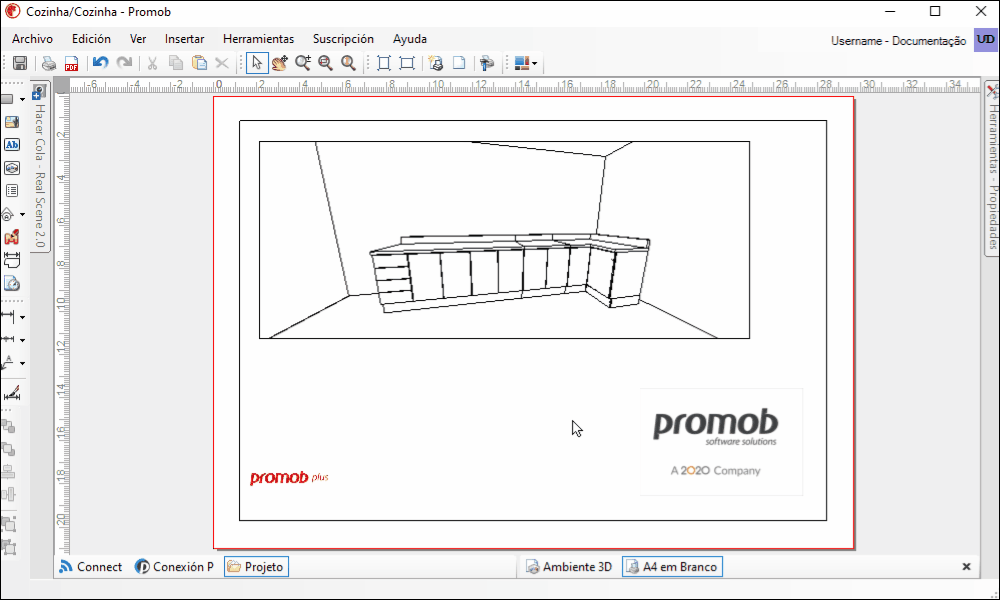Expand the Hacer Cola - Real Scene 2.0 panel
Viewport: 1000px width, 600px height.
pyautogui.click(x=40, y=167)
